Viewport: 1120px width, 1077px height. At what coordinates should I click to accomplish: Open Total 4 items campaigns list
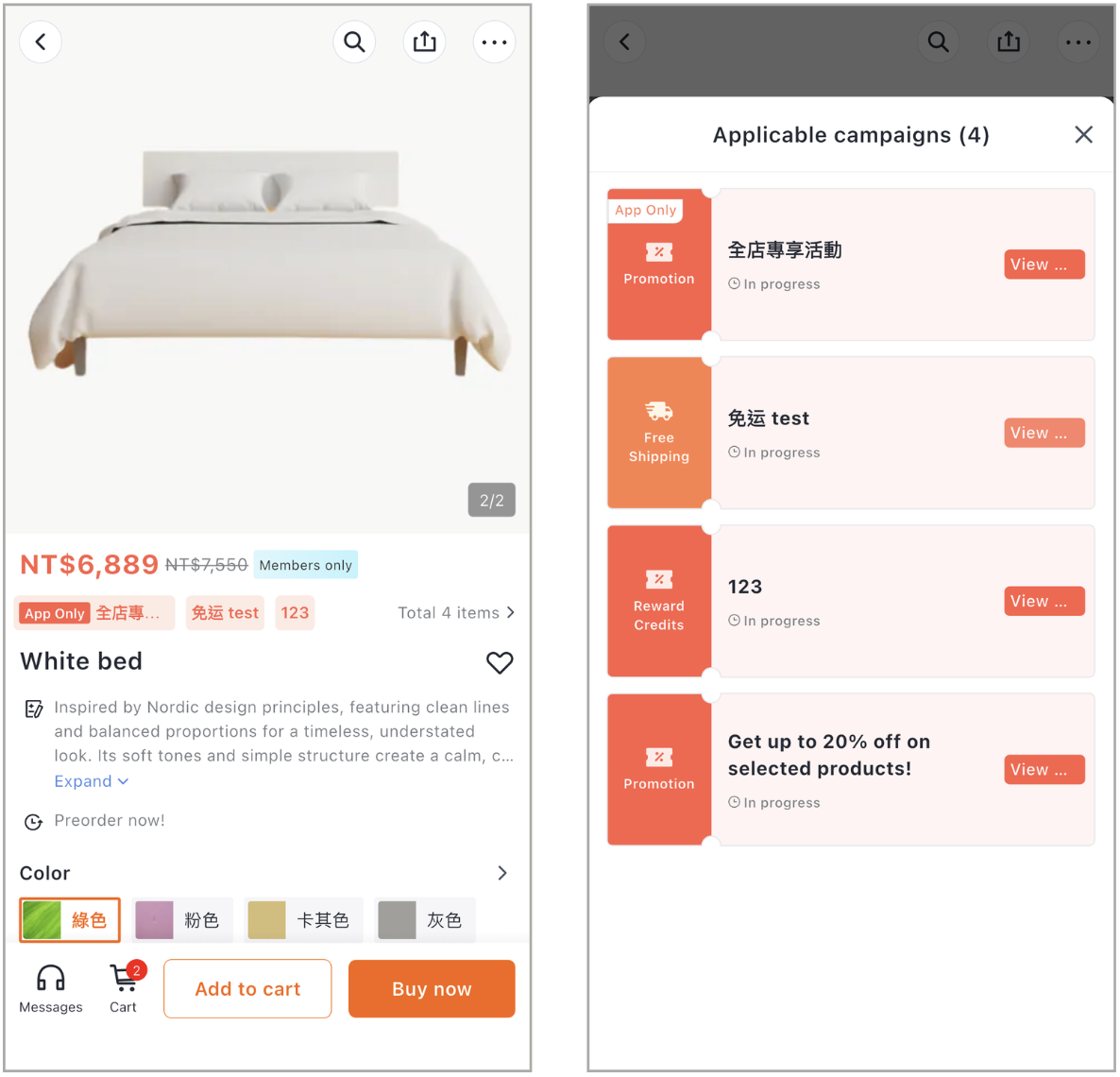(x=456, y=612)
